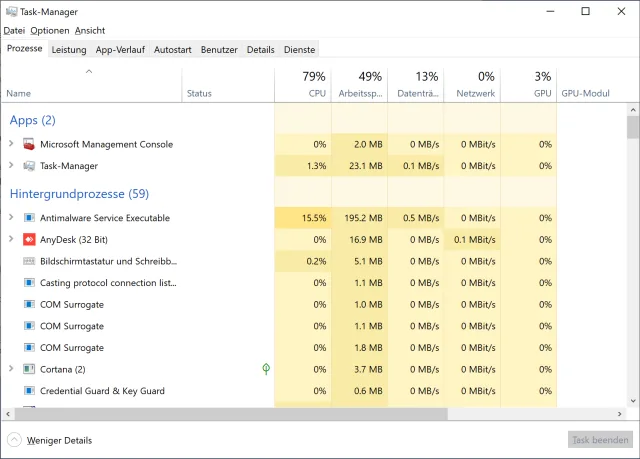Click the Bildschirmtastatur keyboard process icon
Image resolution: width=640 pixels, height=459 pixels.
[x=28, y=261]
